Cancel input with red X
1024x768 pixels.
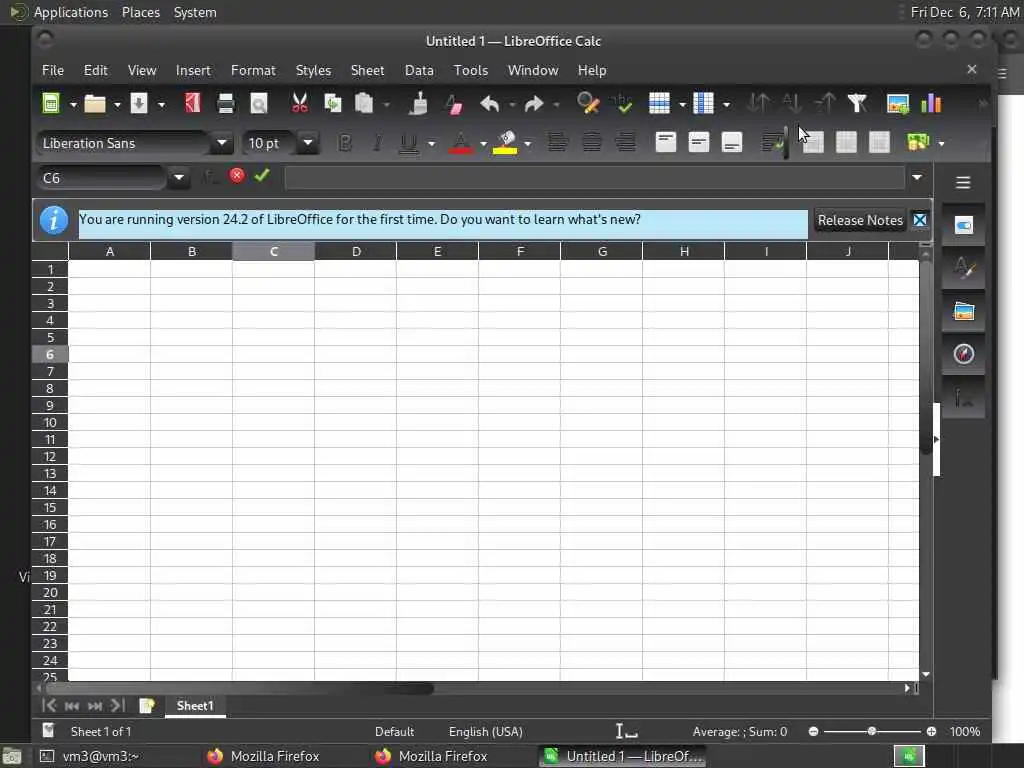[x=237, y=176]
